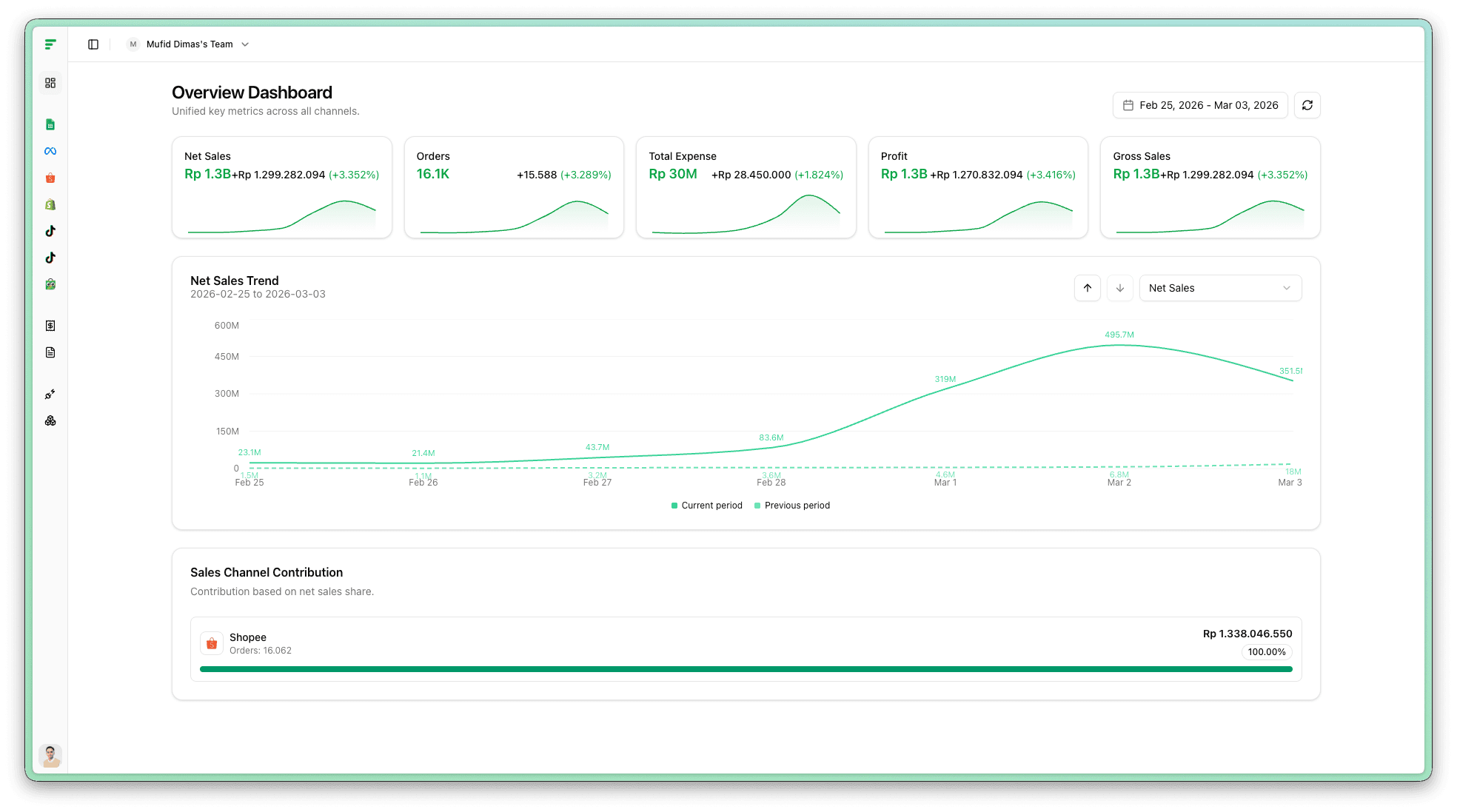Open the products boxes sidebar icon
Image resolution: width=1457 pixels, height=812 pixels.
[50, 420]
